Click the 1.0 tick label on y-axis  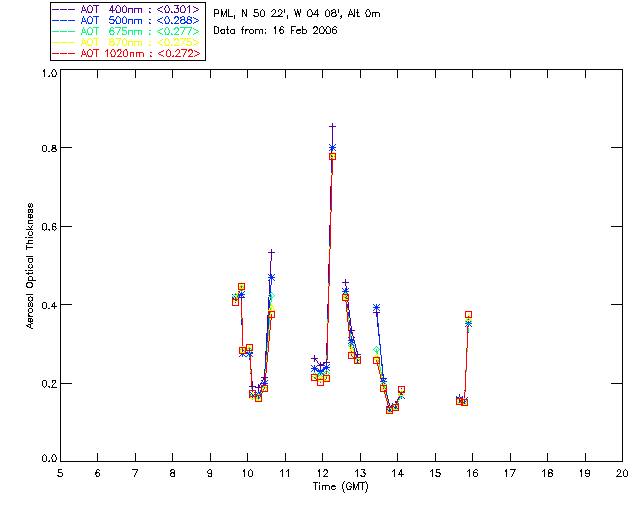47,73
